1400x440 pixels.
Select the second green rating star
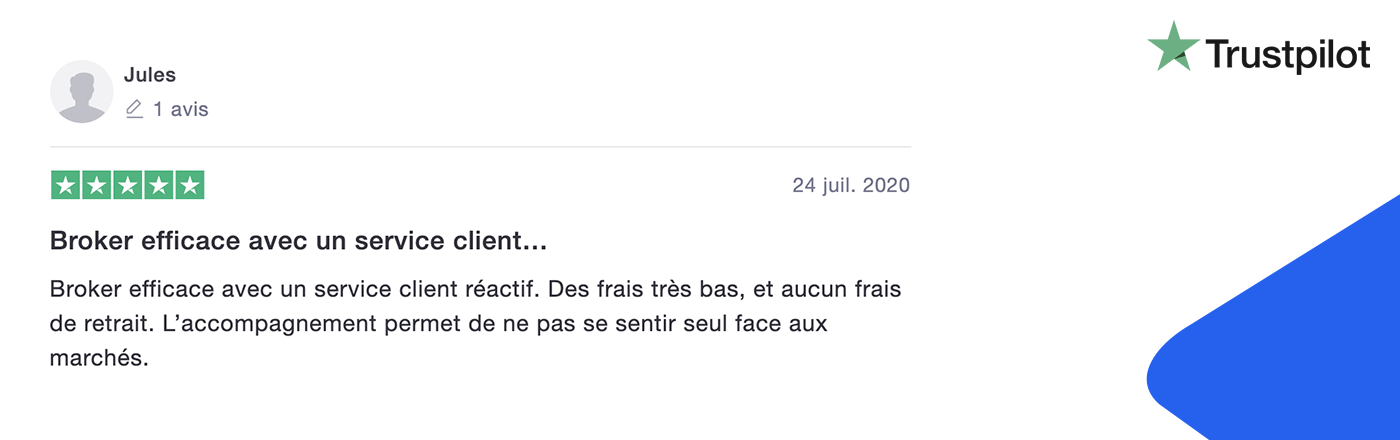96,185
